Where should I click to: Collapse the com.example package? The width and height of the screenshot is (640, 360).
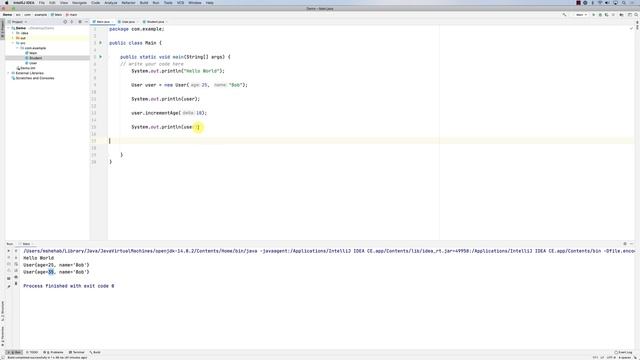point(18,48)
